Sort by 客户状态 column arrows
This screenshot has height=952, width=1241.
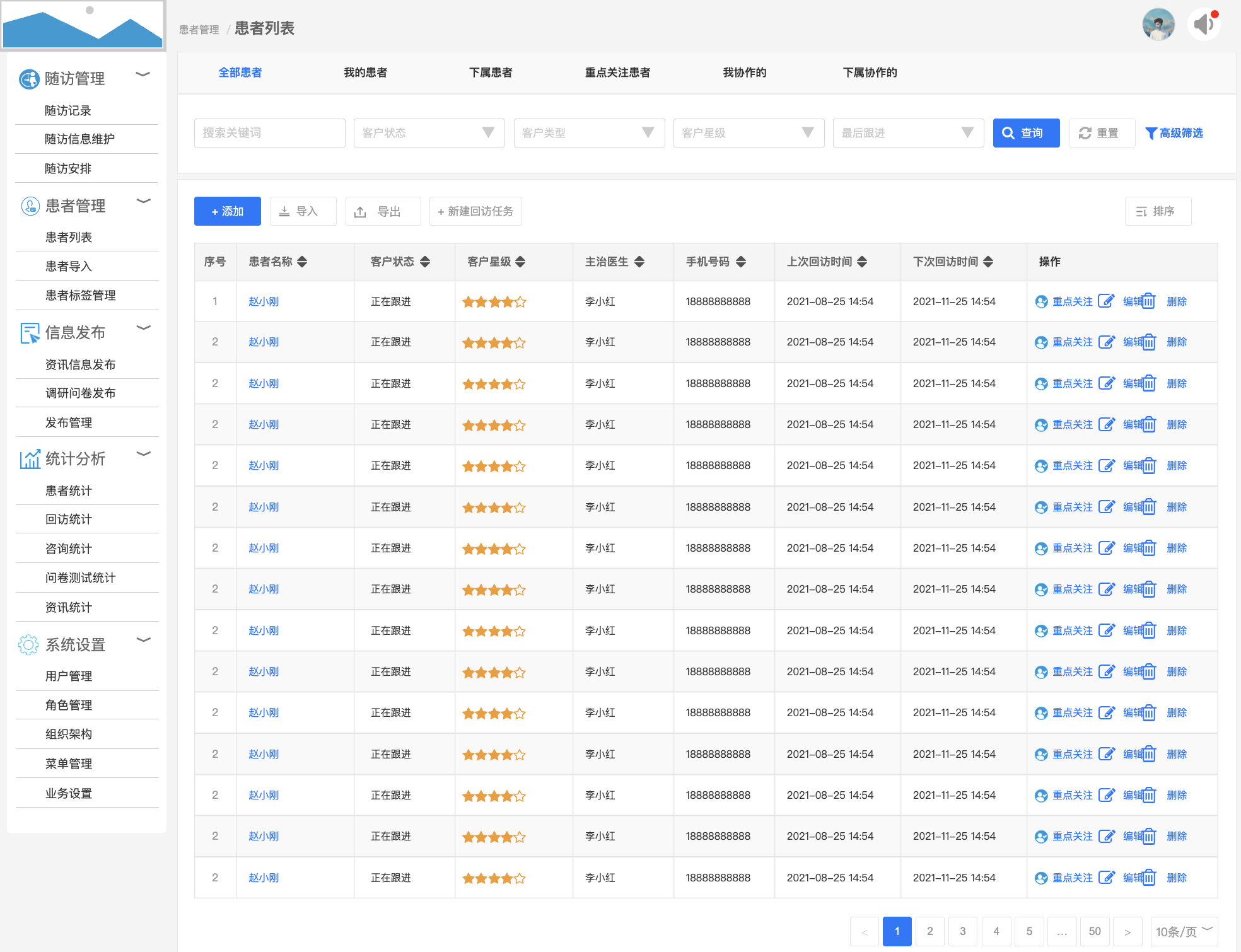coord(425,262)
